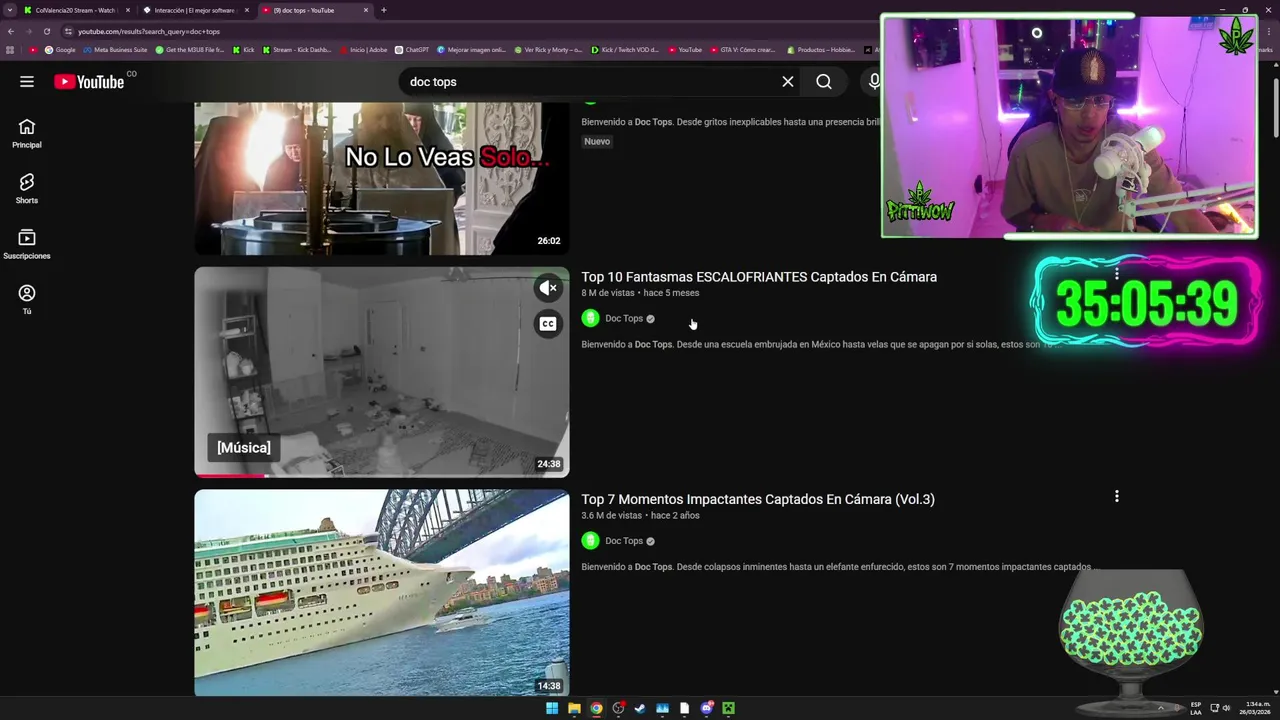This screenshot has width=1280, height=720.
Task: Click the 8 M de vistas text
Action: [608, 293]
